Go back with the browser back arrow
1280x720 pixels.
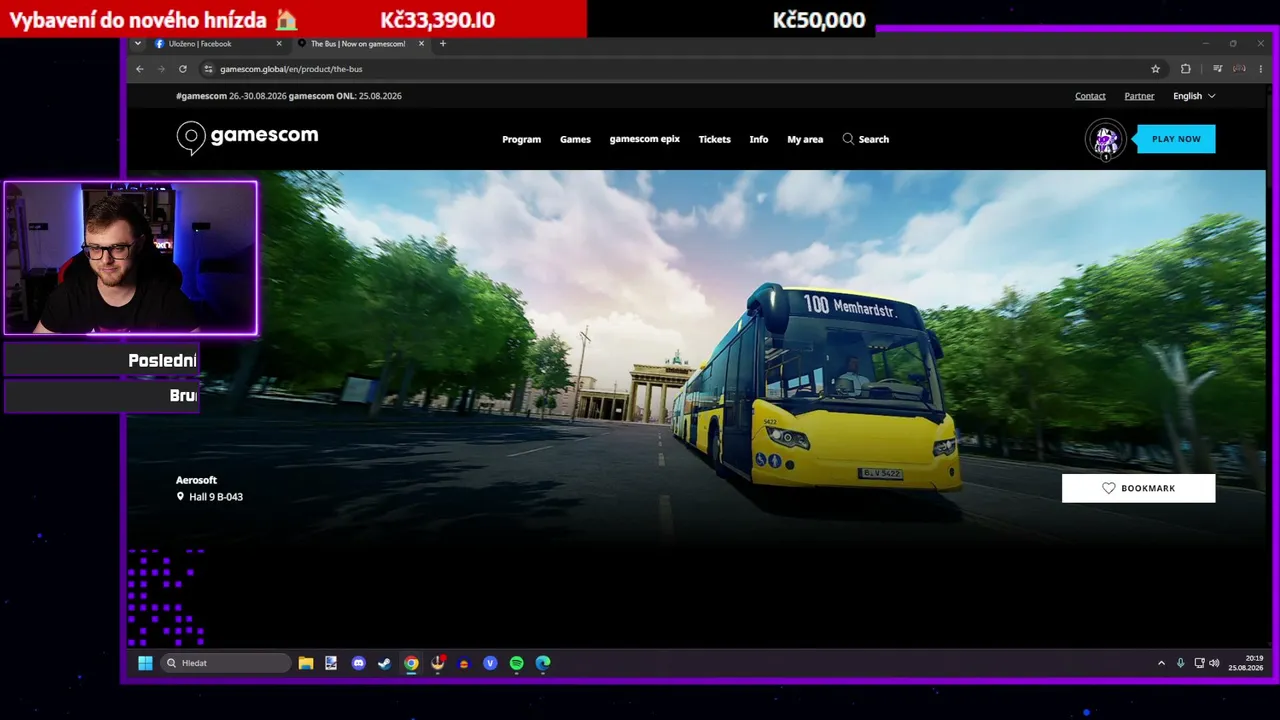tap(140, 69)
